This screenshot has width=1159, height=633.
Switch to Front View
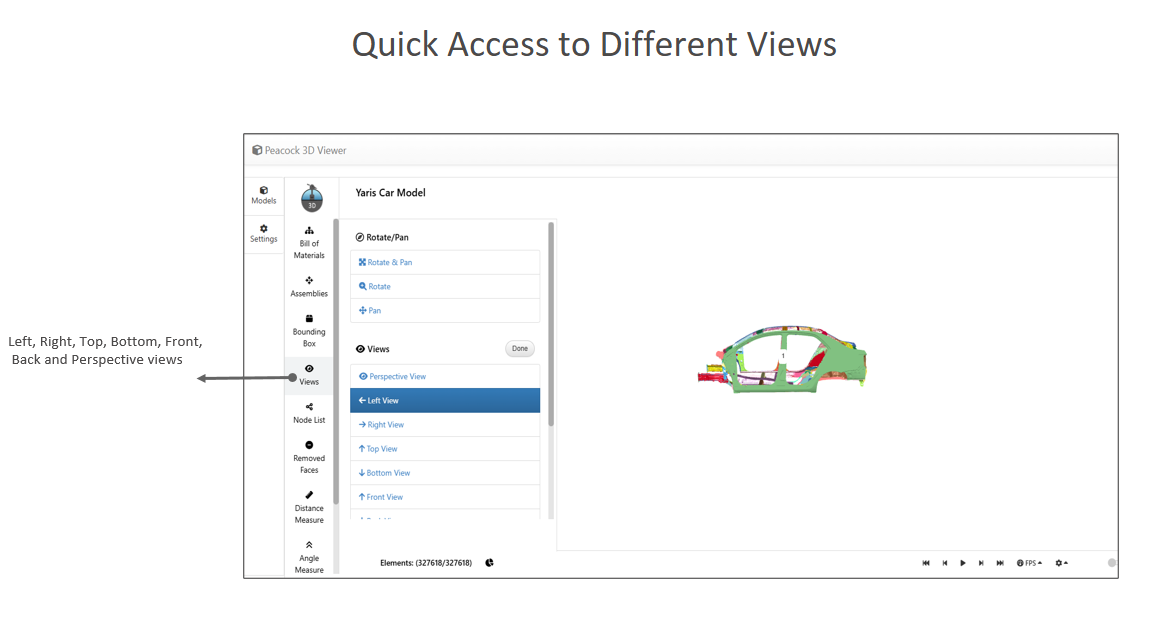pyautogui.click(x=445, y=497)
